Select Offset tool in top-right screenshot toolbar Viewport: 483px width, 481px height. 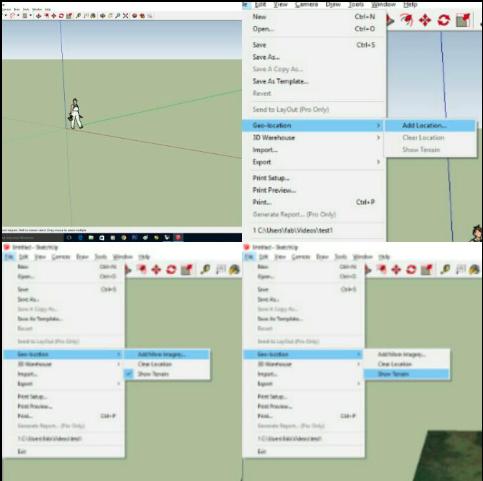(x=406, y=20)
